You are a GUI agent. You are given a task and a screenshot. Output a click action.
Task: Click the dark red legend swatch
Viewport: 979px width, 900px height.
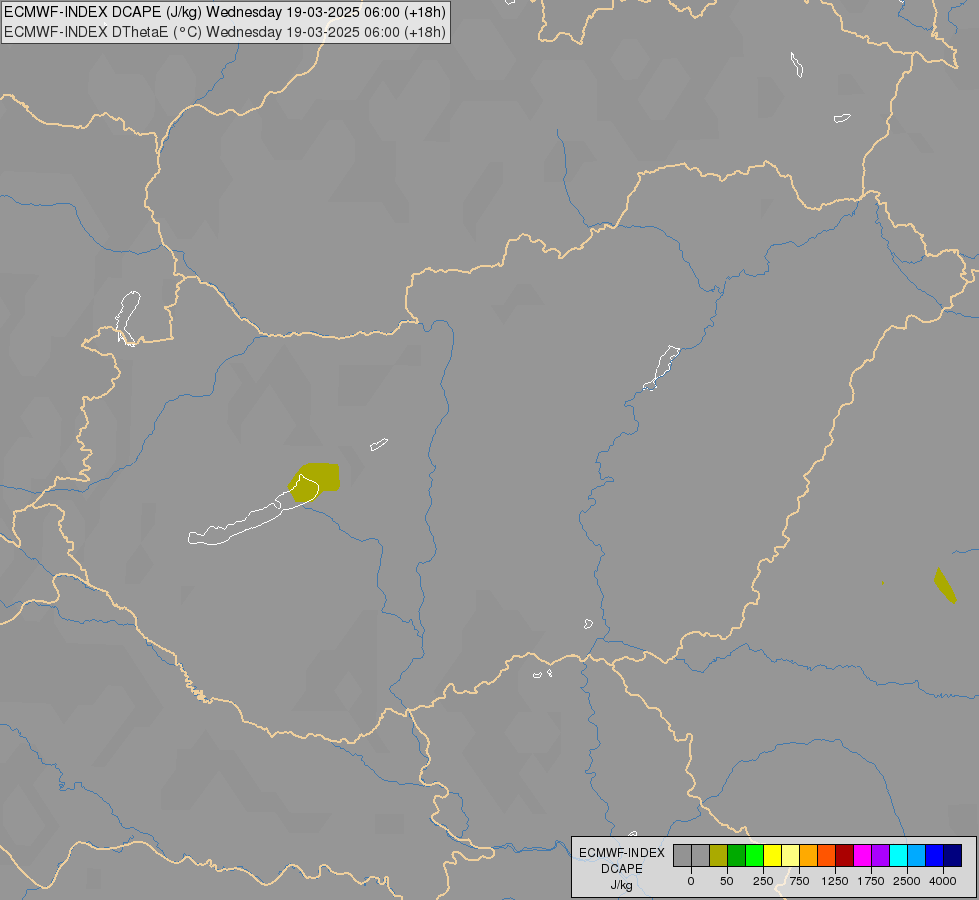(845, 856)
